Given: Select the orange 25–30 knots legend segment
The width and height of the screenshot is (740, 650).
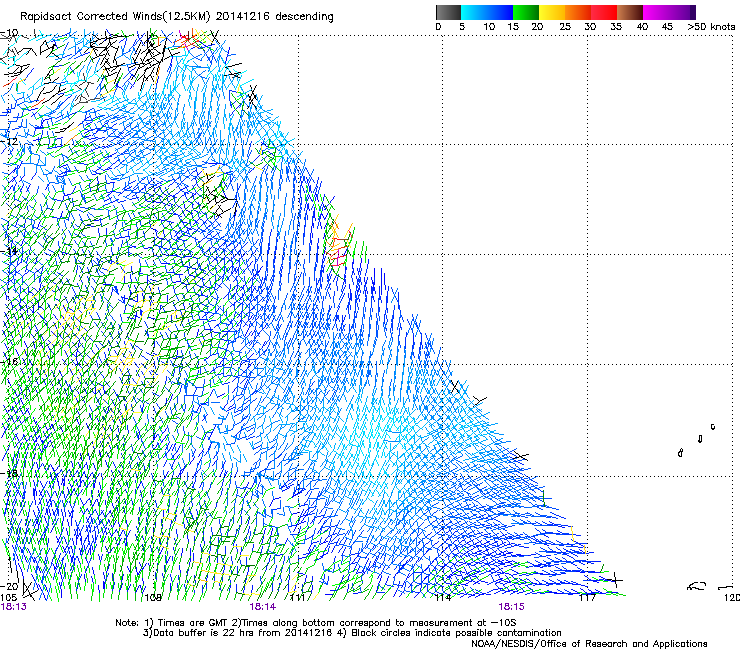Looking at the screenshot, I should (x=578, y=12).
